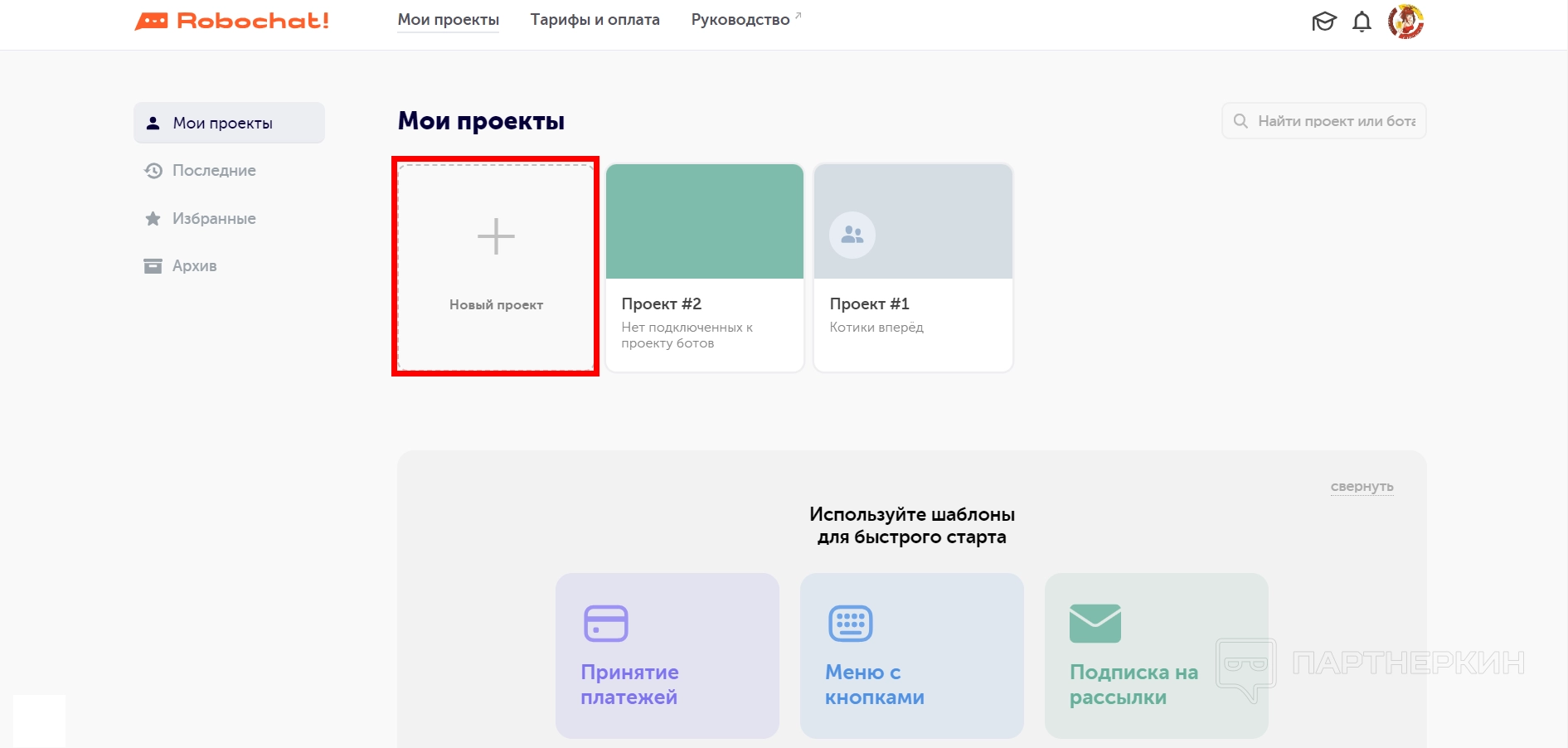The width and height of the screenshot is (1568, 748).
Task: Click the person icon beside Мои проекты
Action: pyautogui.click(x=153, y=124)
